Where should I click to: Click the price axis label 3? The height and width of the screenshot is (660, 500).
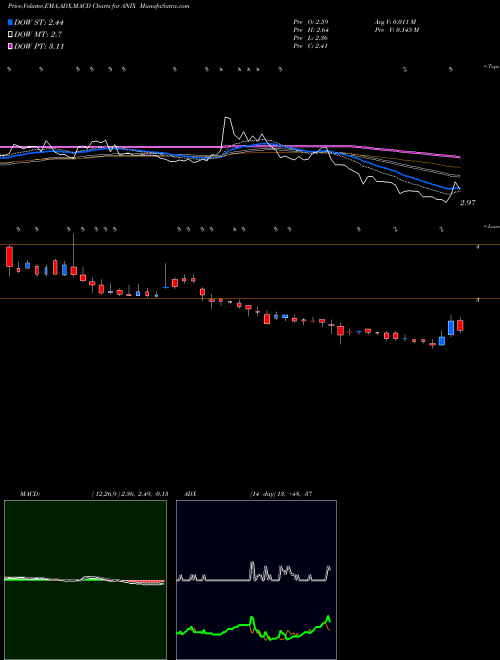point(478,300)
